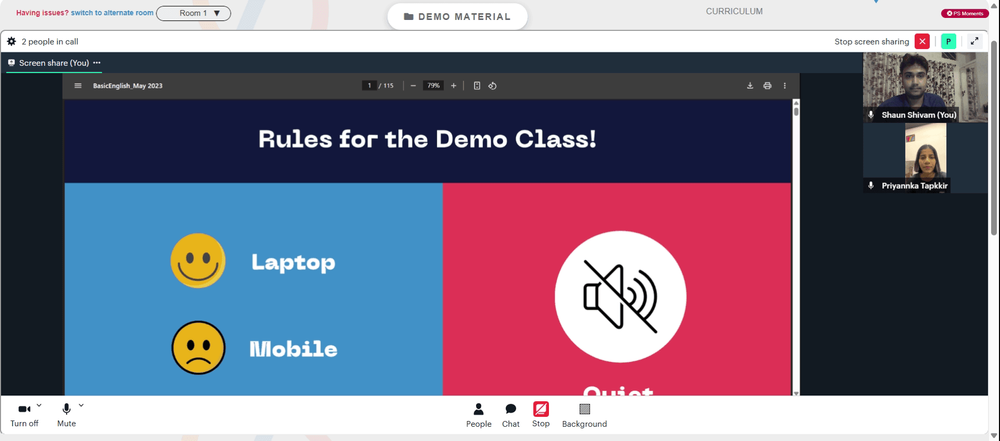Stop screen sharing with red X button
Viewport: 1000px width, 441px height.
point(922,41)
